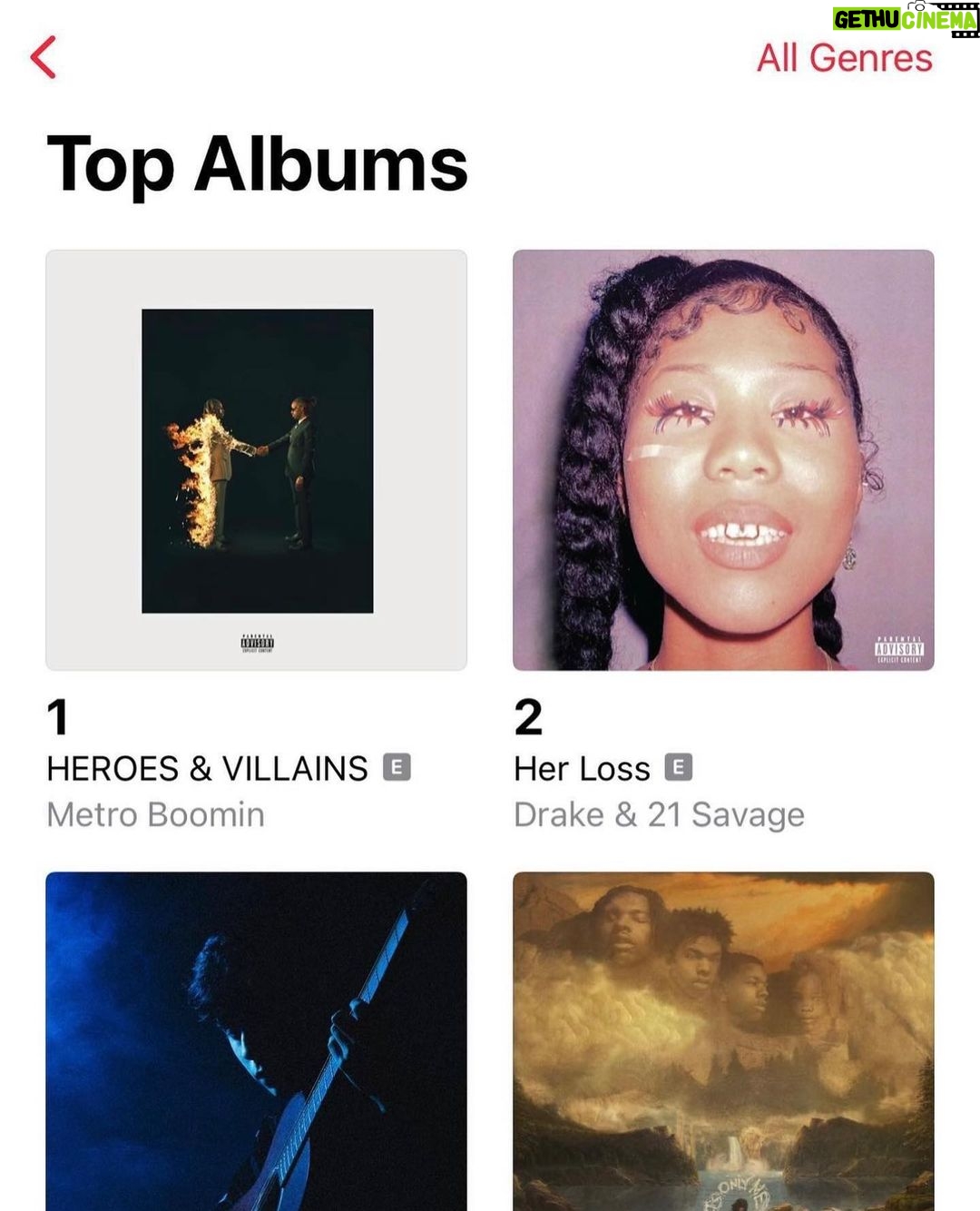This screenshot has height=1211, width=980.
Task: Open the HEROES & VILLAINS album cover
Action: (x=257, y=460)
